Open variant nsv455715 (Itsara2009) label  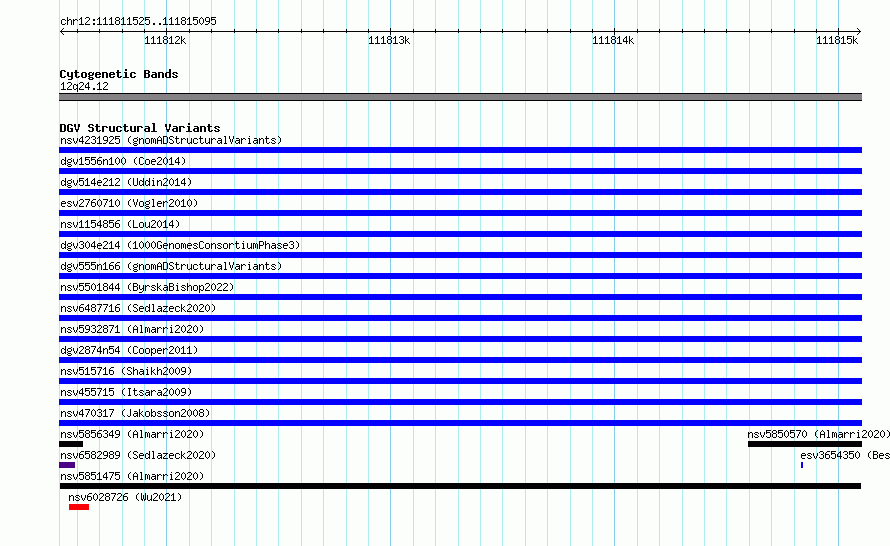tap(126, 392)
